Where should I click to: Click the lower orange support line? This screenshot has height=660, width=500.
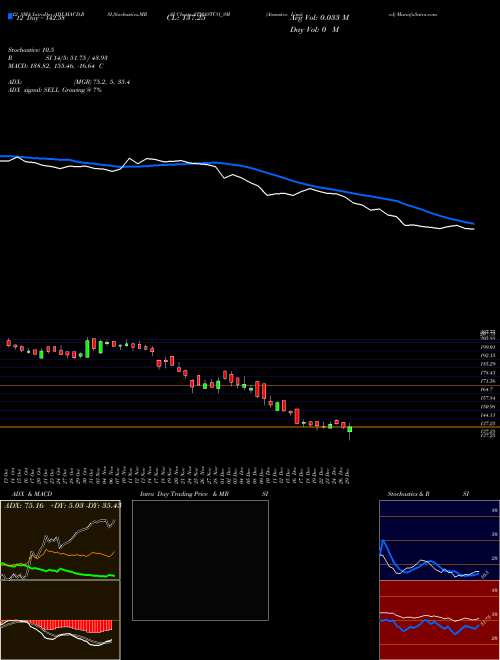click(250, 427)
